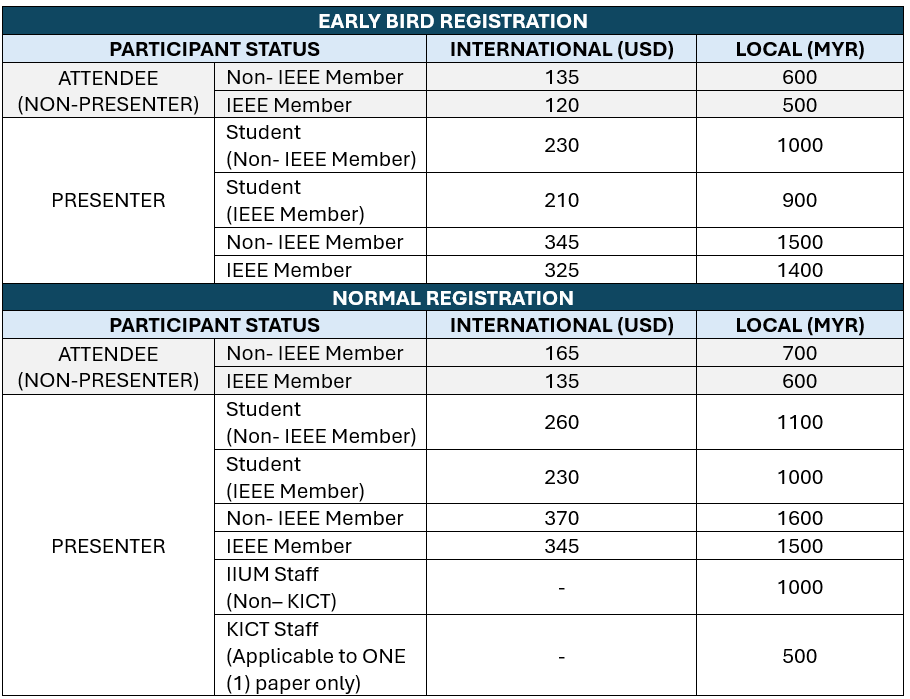This screenshot has width=910, height=699.
Task: Click the NORMAL REGISTRATION header
Action: pos(452,298)
